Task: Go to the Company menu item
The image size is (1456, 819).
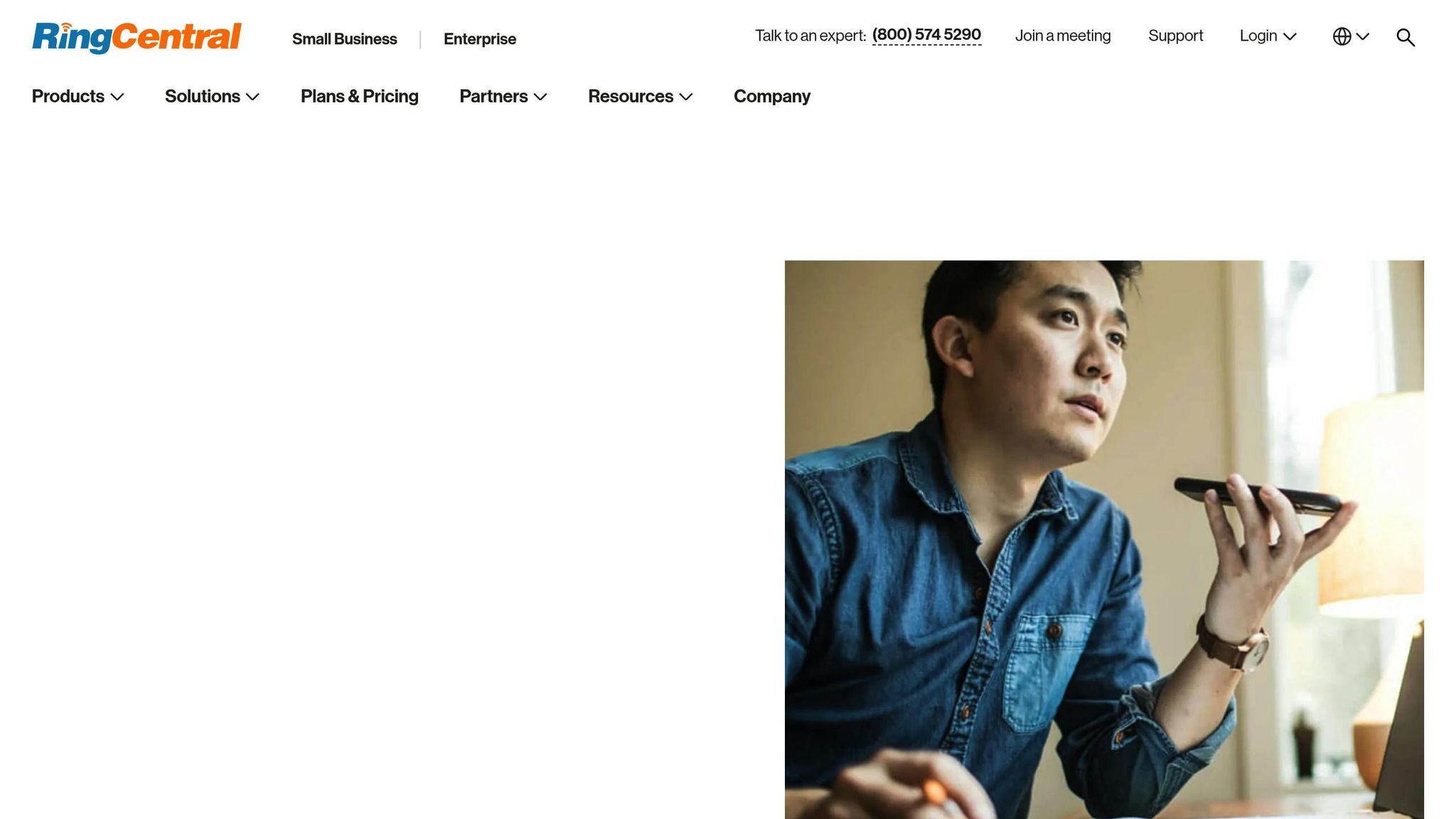Action: [x=772, y=96]
